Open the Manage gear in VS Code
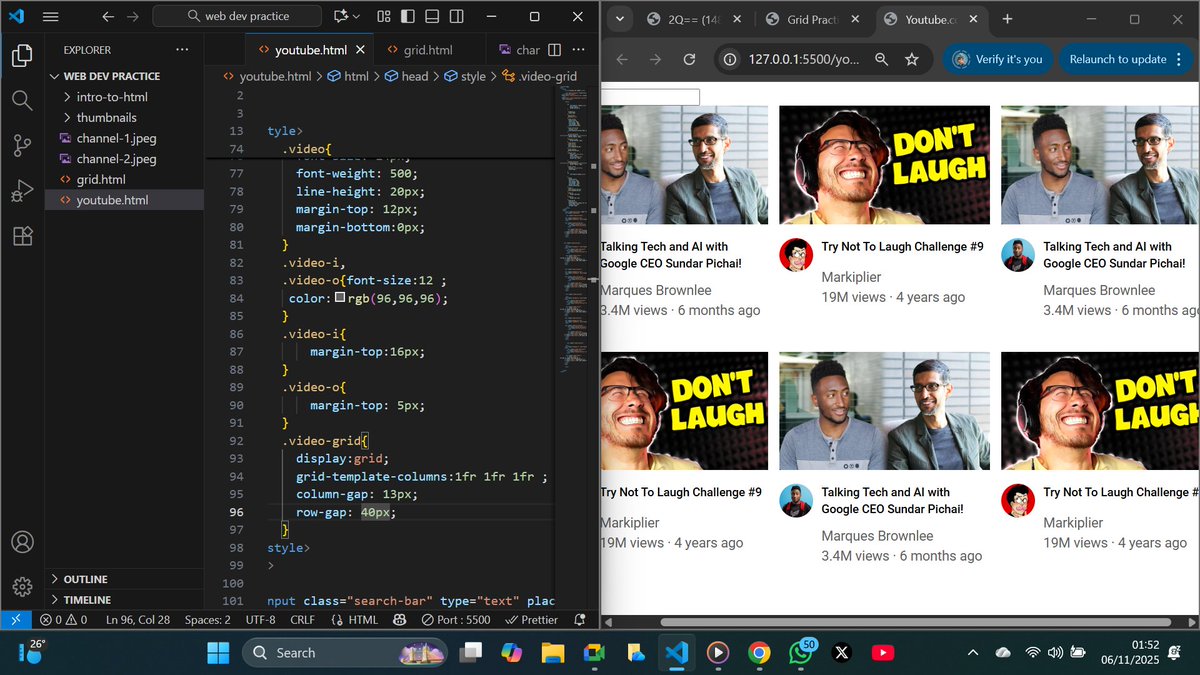The width and height of the screenshot is (1200, 675). (x=22, y=586)
